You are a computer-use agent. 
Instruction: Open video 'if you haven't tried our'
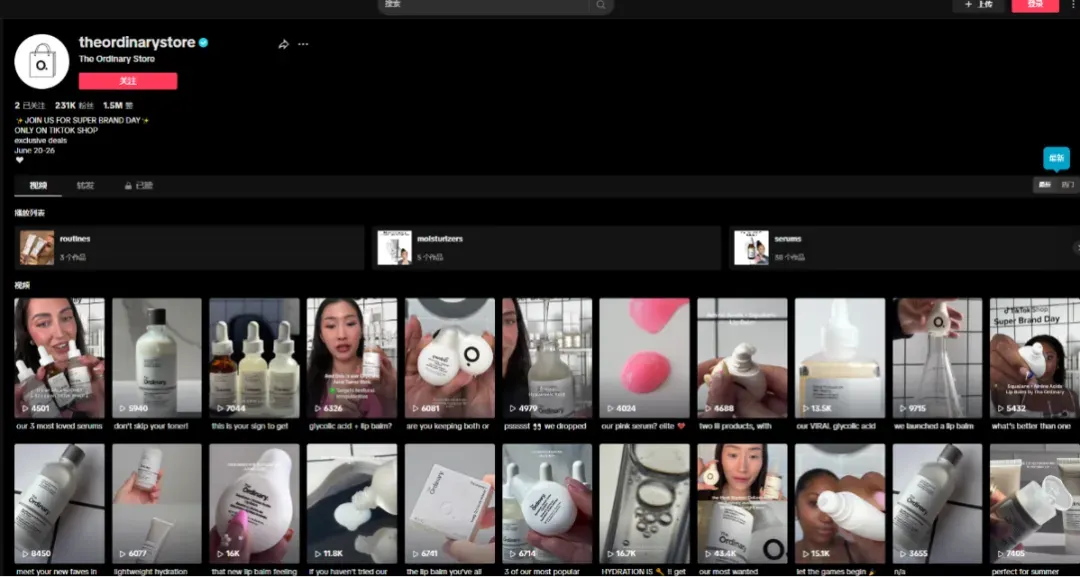[352, 504]
